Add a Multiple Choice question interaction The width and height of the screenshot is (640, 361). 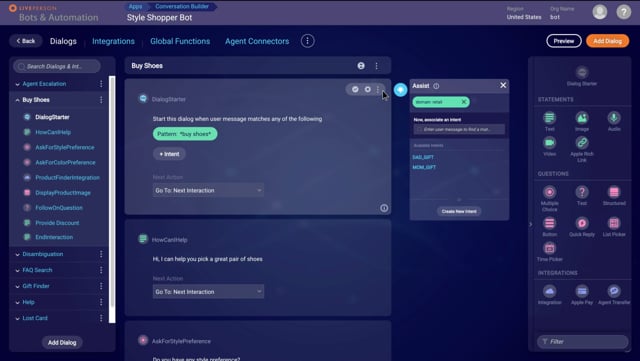point(549,192)
